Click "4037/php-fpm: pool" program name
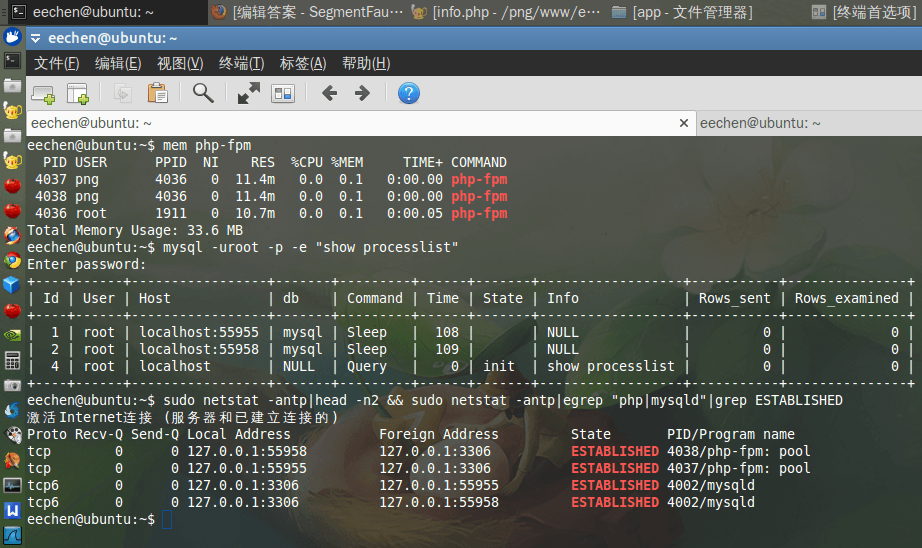 739,468
